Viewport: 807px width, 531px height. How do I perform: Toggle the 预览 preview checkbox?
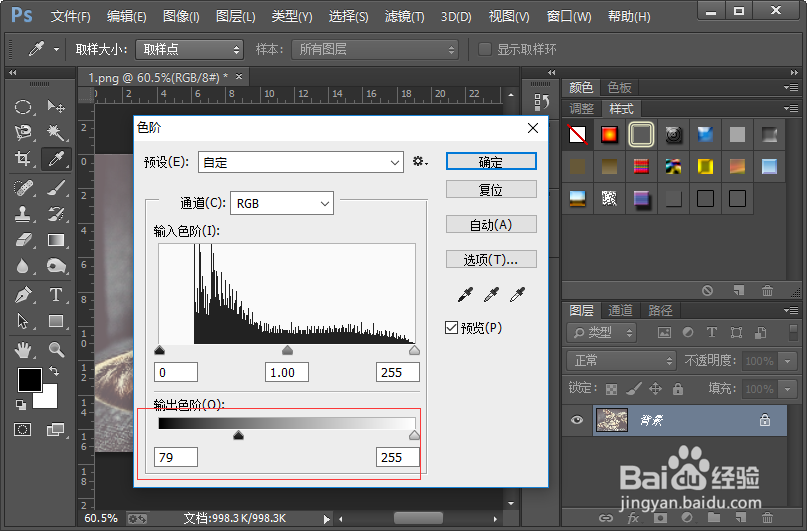(x=451, y=327)
